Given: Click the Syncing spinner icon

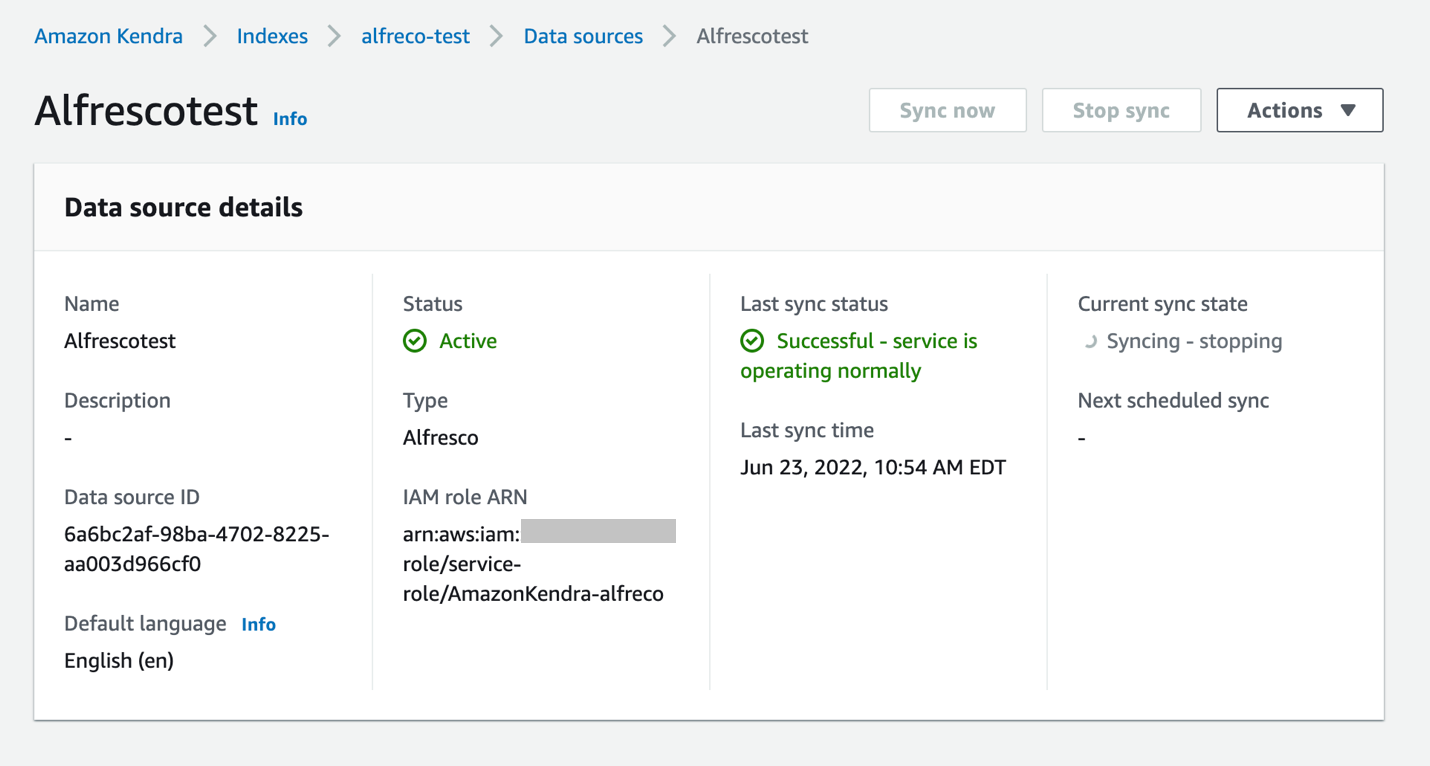Looking at the screenshot, I should [x=1089, y=341].
